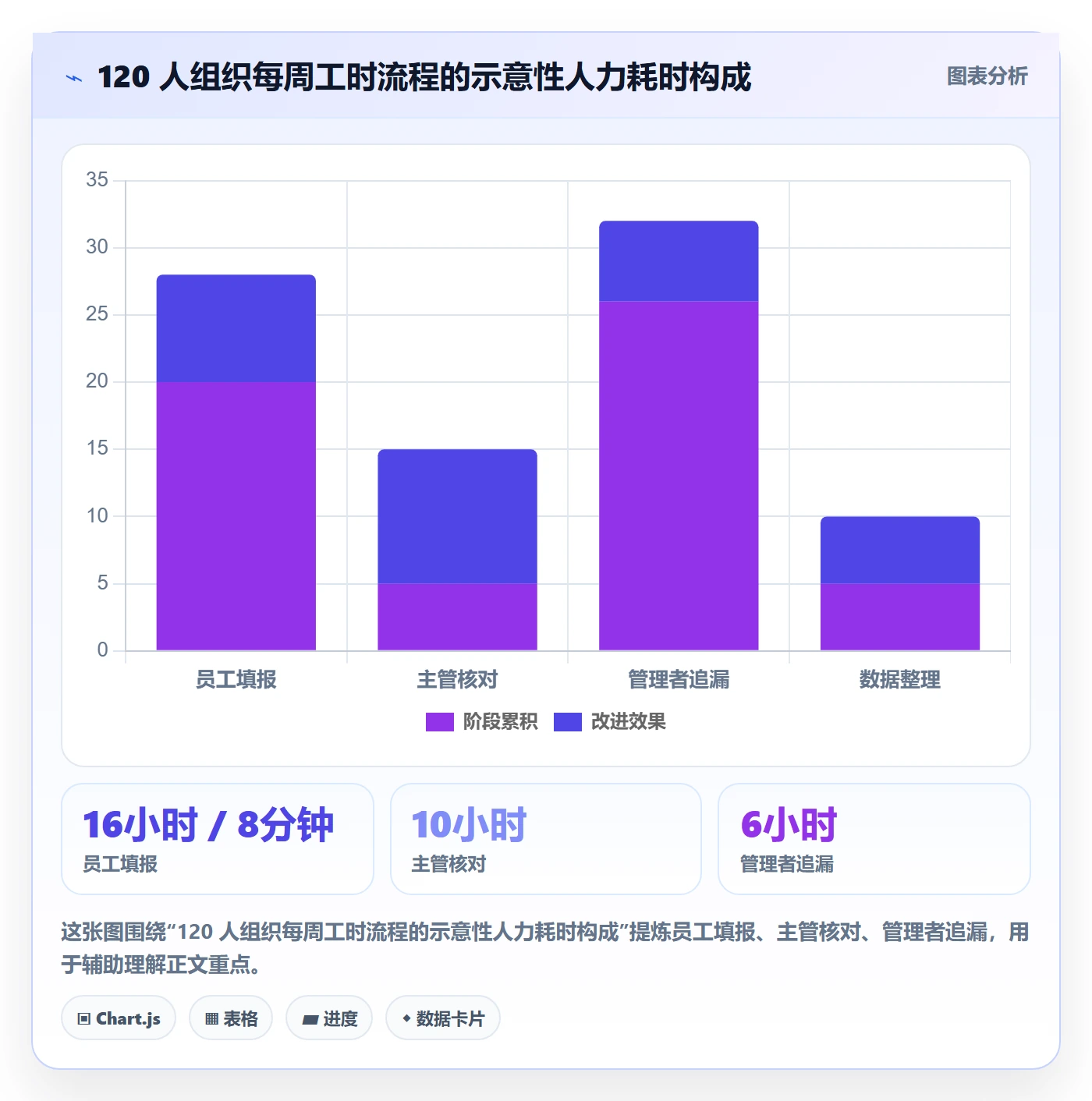Click the 管理者追漏 x-axis label under the chart
The width and height of the screenshot is (1092, 1101).
pyautogui.click(x=679, y=680)
